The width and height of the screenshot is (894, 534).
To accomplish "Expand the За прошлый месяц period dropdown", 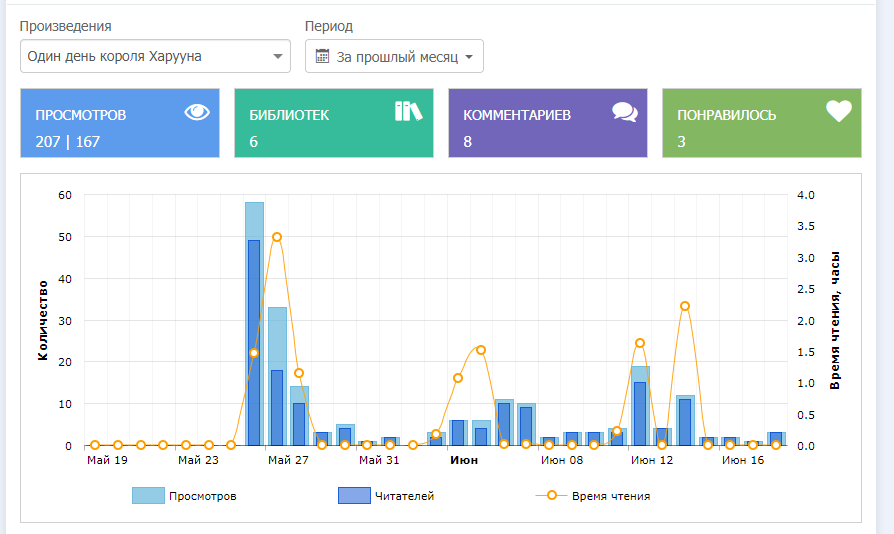I will coord(394,57).
